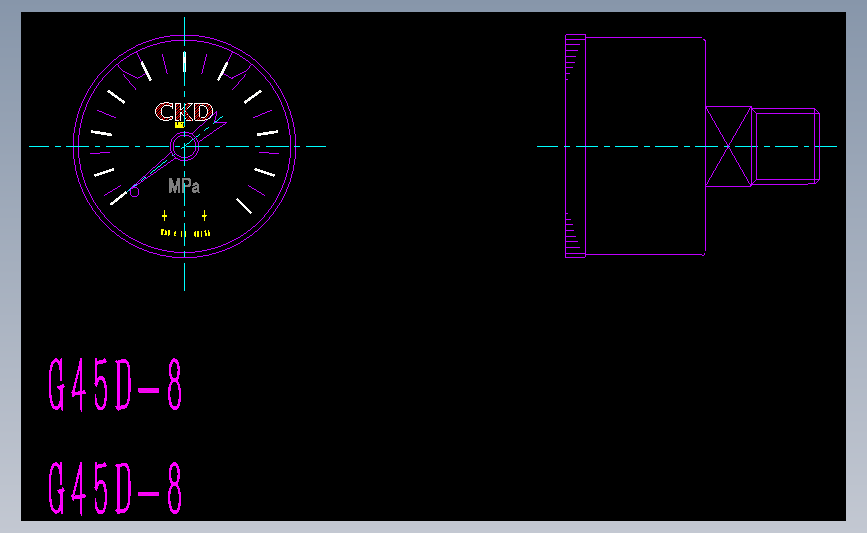Viewport: 867px width, 533px height.
Task: Select the threaded port end in side view
Action: click(x=786, y=147)
